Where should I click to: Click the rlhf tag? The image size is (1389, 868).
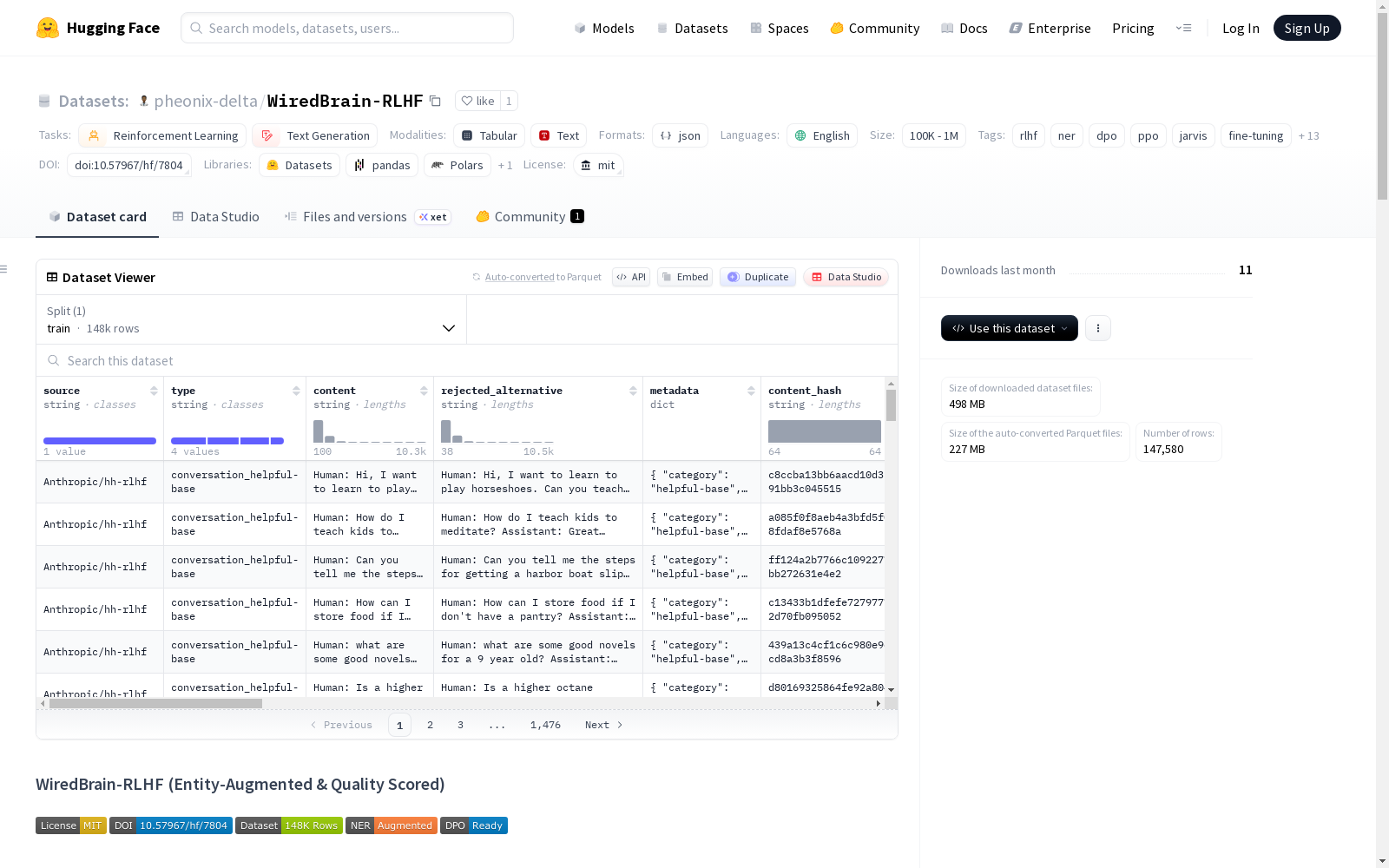(1029, 135)
